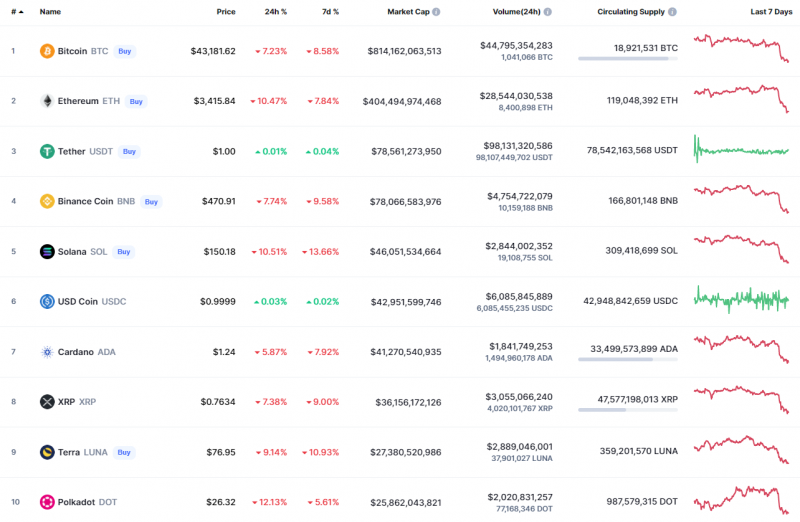This screenshot has height=522, width=800.
Task: Click the USD Coin logo
Action: 47,302
